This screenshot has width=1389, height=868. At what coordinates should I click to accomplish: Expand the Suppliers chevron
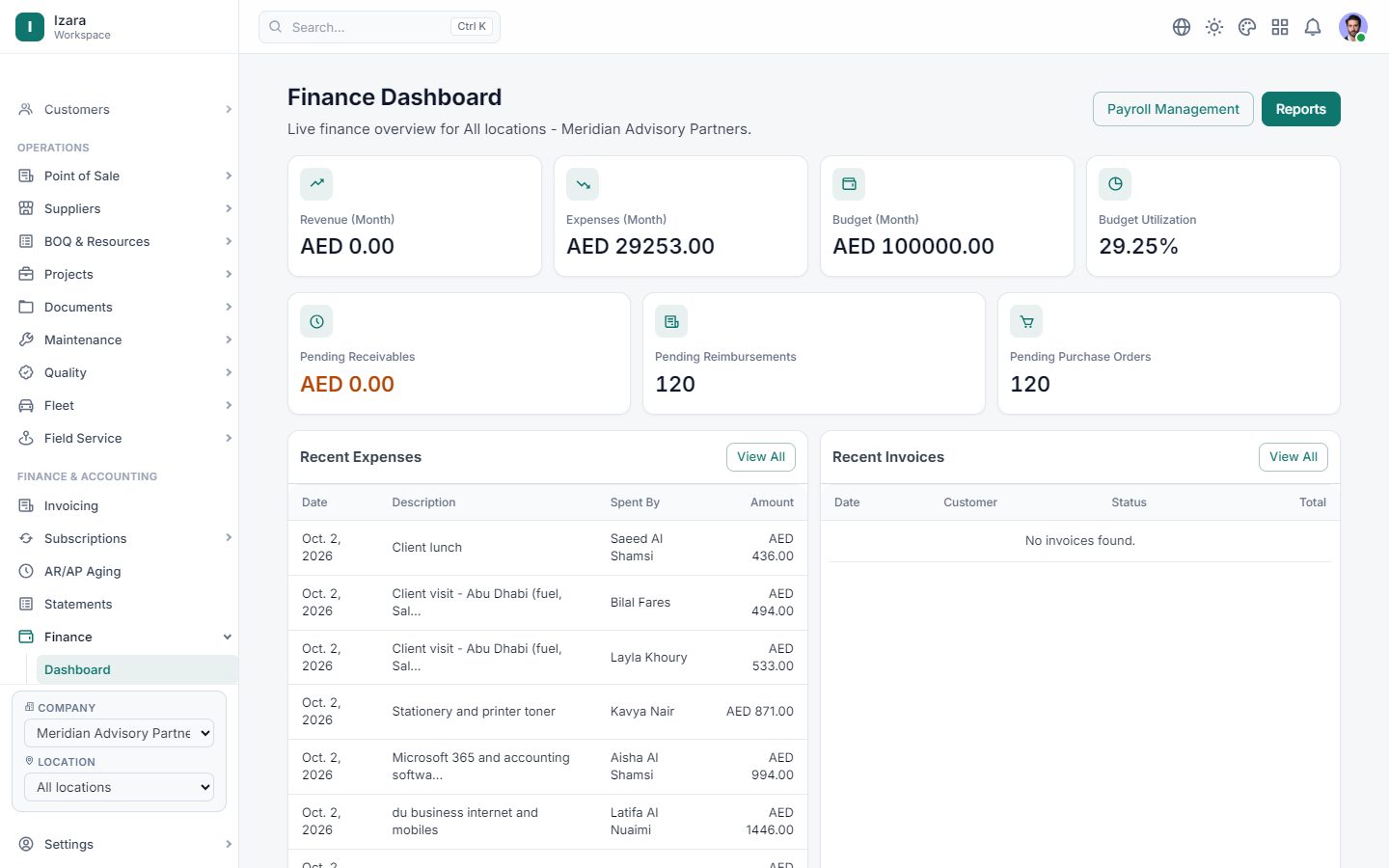229,208
